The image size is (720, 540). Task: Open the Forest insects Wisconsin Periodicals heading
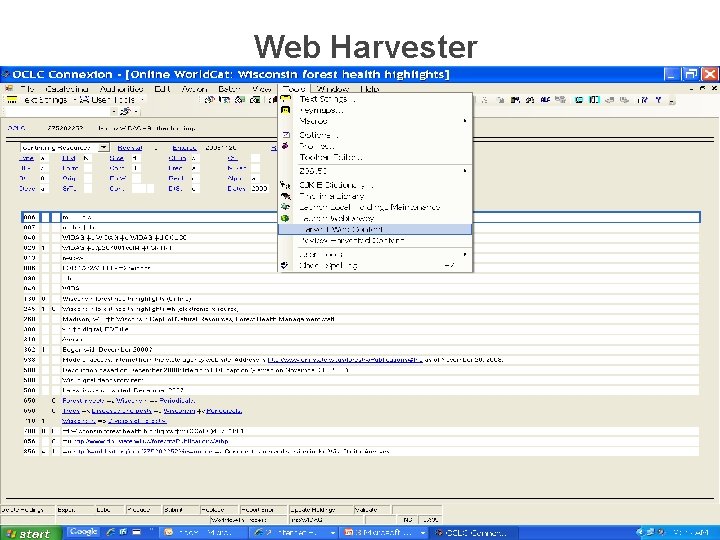click(129, 400)
